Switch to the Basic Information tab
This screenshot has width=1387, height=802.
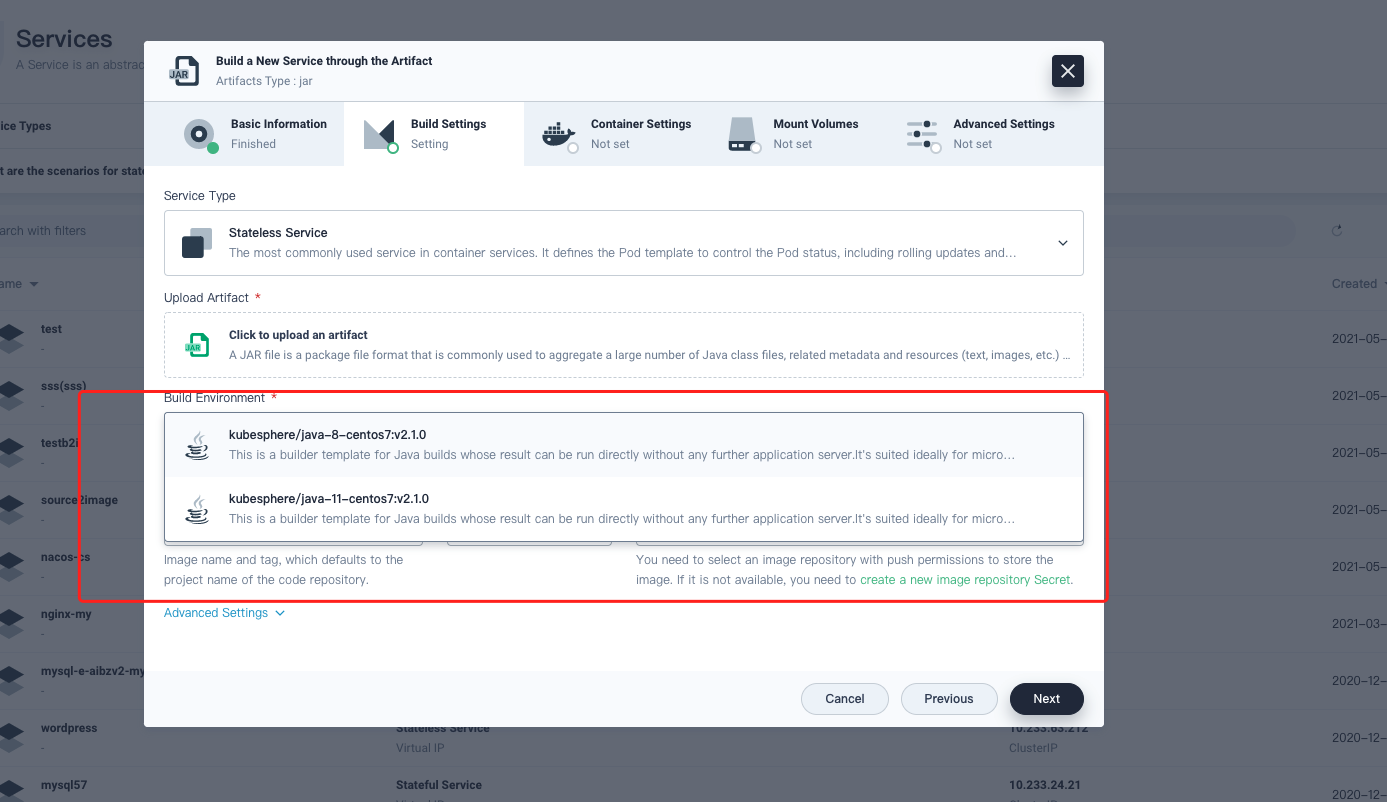pos(243,133)
